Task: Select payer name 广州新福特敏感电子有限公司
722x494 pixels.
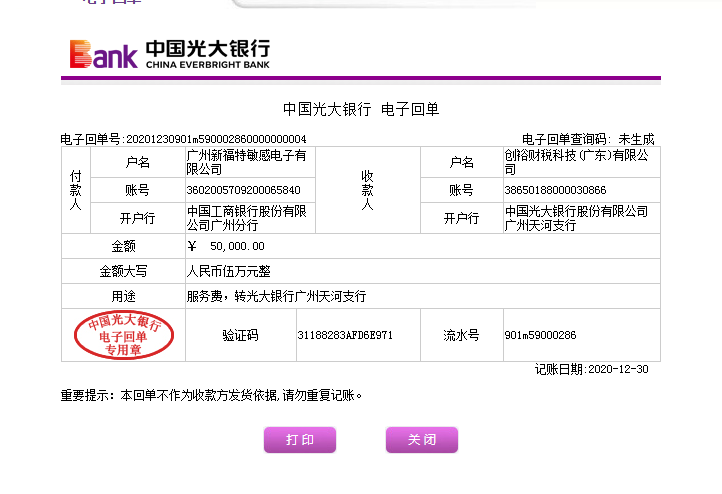Action: [246, 162]
